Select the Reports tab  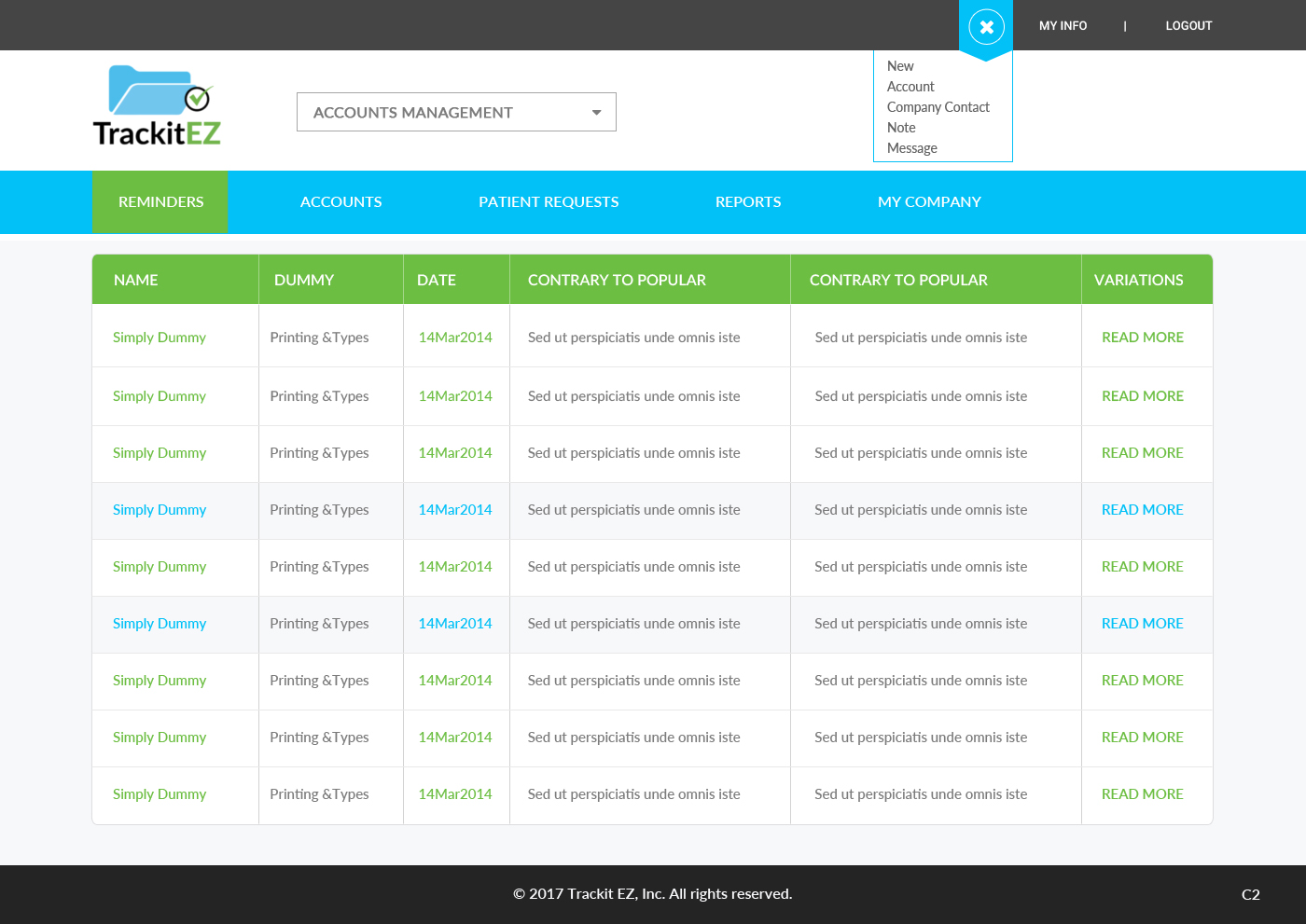(x=747, y=202)
